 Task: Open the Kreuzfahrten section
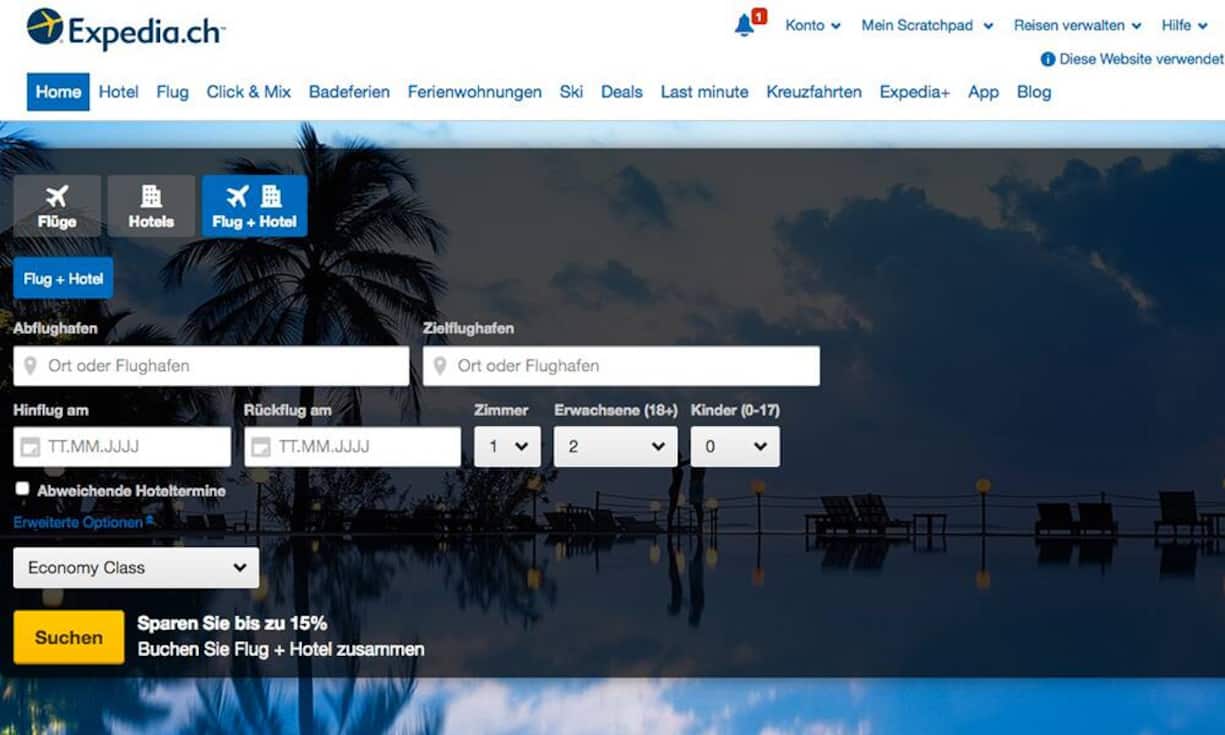(814, 91)
